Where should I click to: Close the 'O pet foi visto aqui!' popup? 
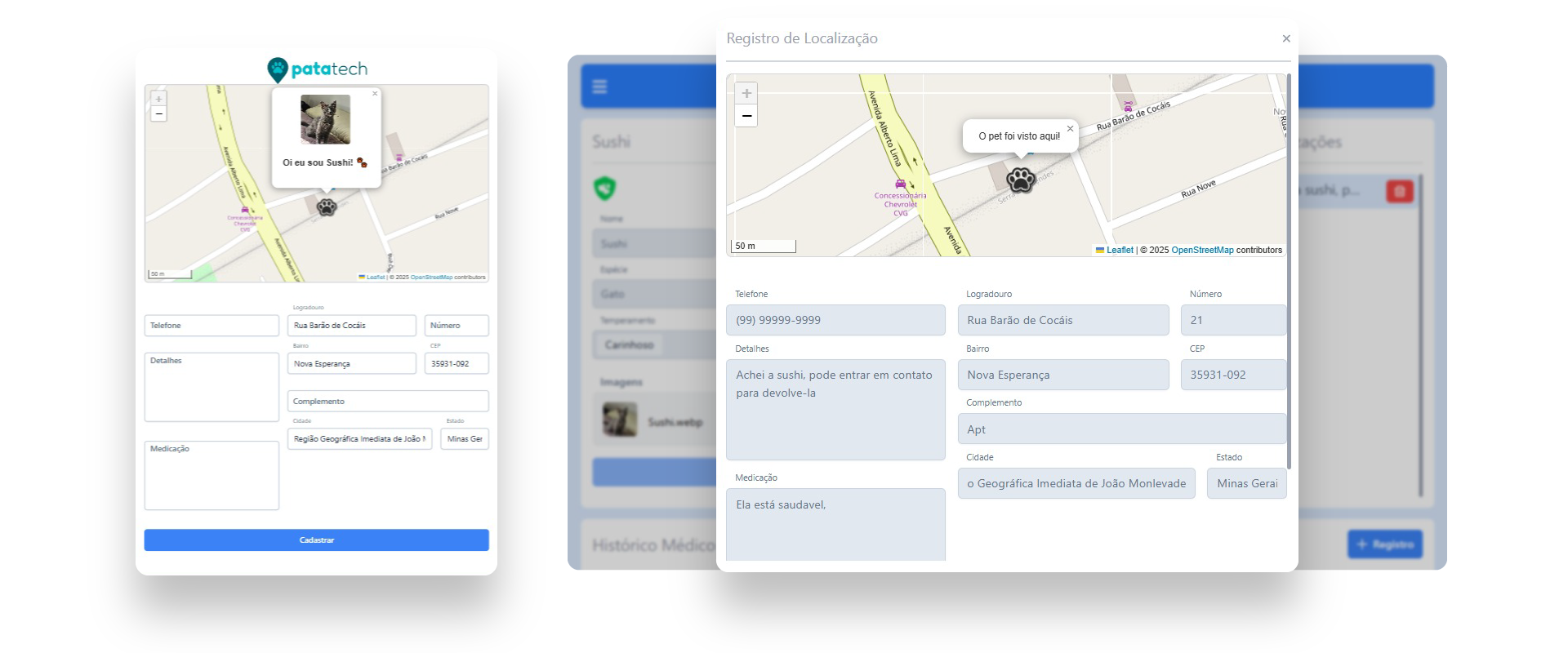coord(1070,129)
